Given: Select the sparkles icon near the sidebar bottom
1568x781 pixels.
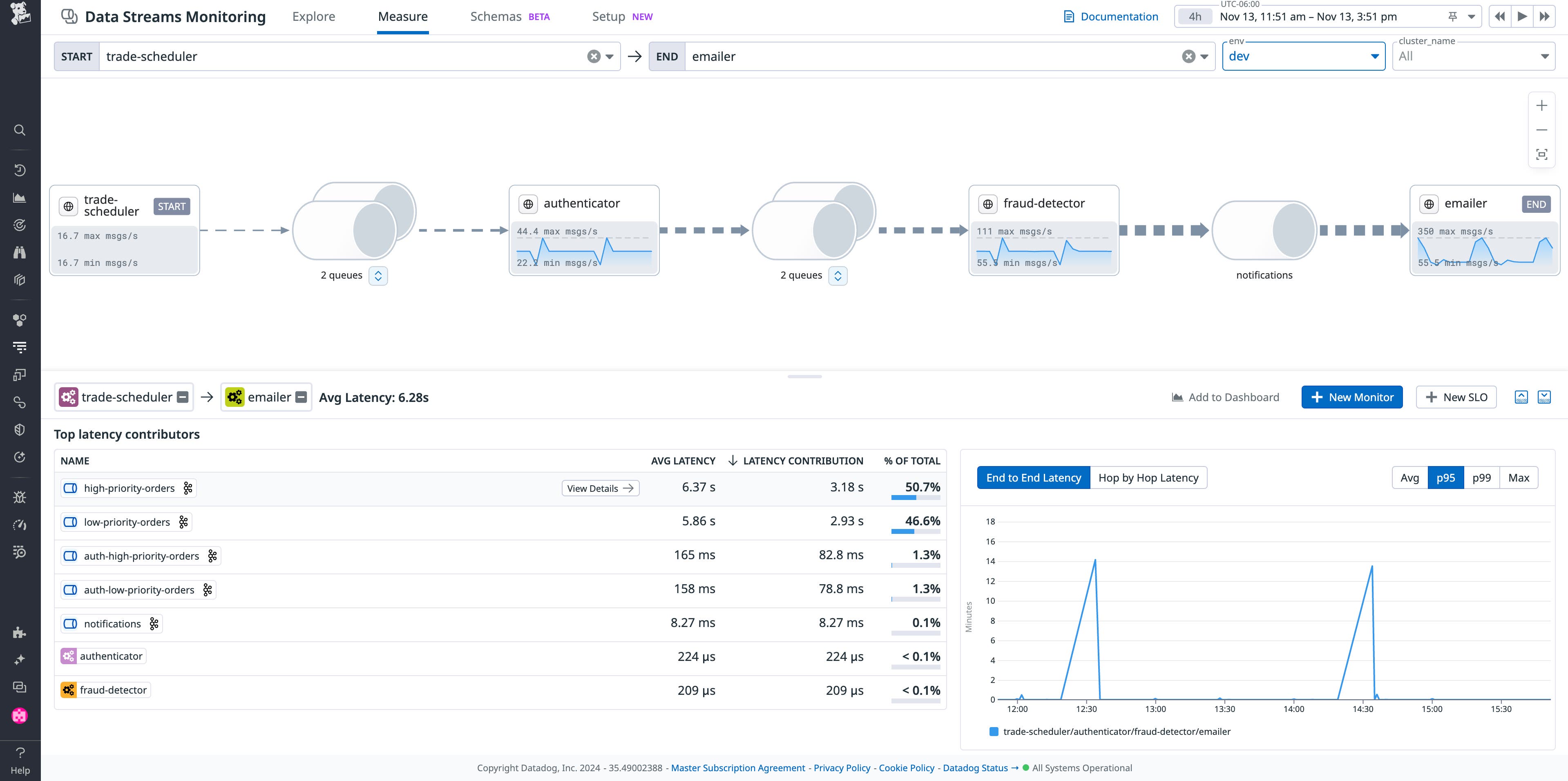Looking at the screenshot, I should click(x=20, y=659).
